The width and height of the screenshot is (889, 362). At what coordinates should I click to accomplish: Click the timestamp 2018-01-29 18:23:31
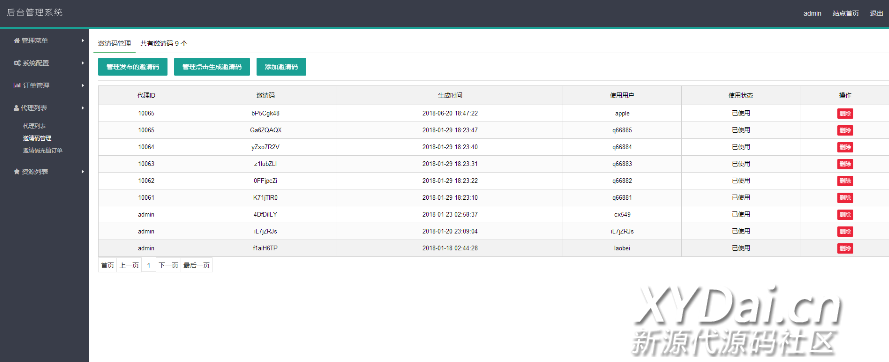pos(450,164)
